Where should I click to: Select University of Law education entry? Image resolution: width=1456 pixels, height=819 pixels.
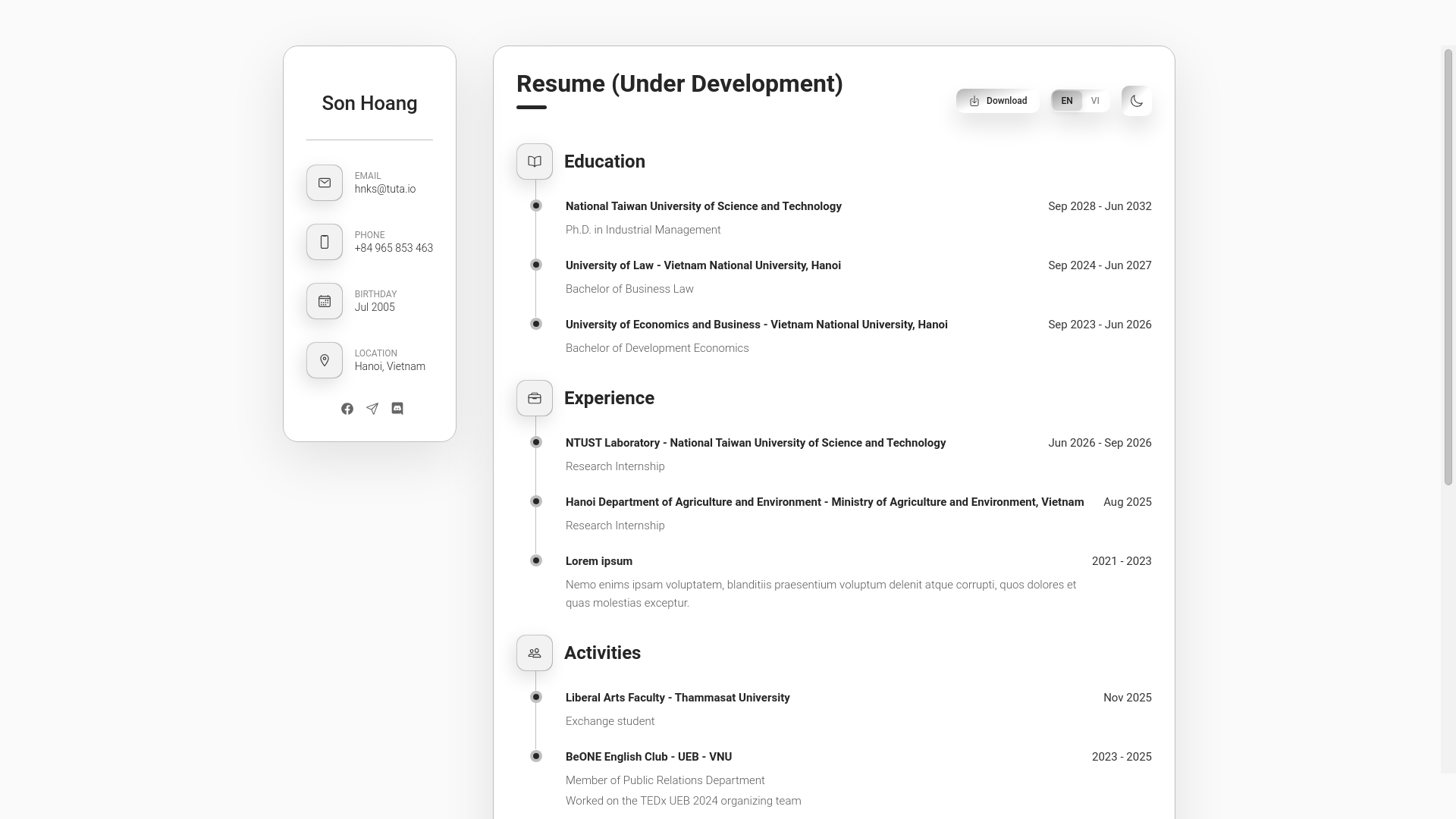click(703, 265)
